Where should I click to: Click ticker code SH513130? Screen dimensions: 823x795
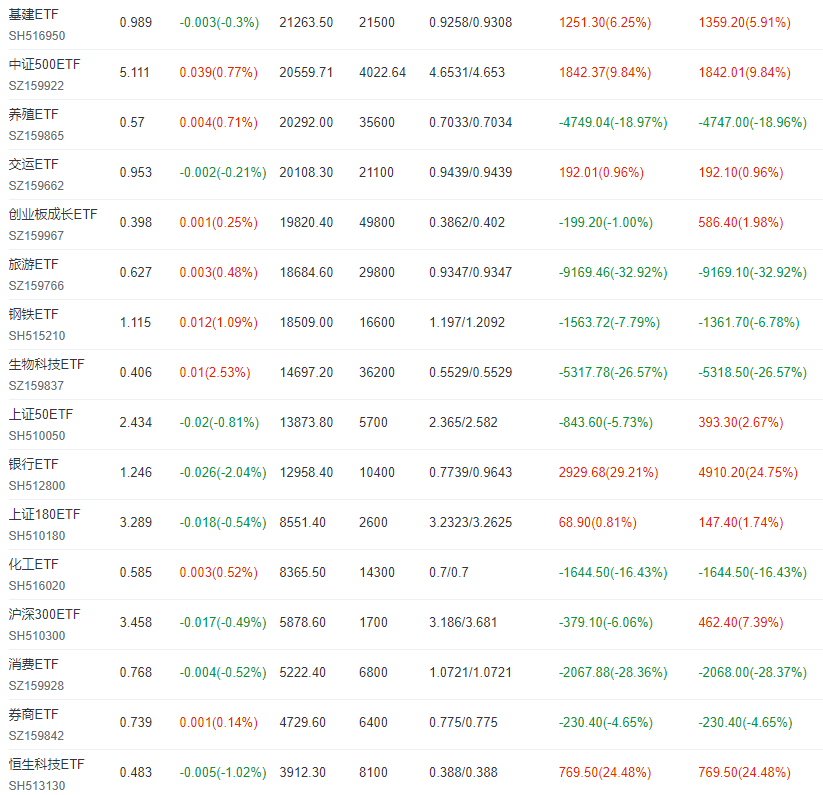click(x=37, y=786)
